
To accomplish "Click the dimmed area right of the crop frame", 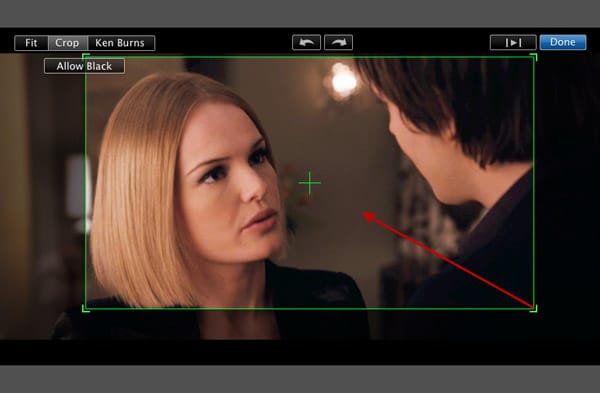I will coord(568,195).
